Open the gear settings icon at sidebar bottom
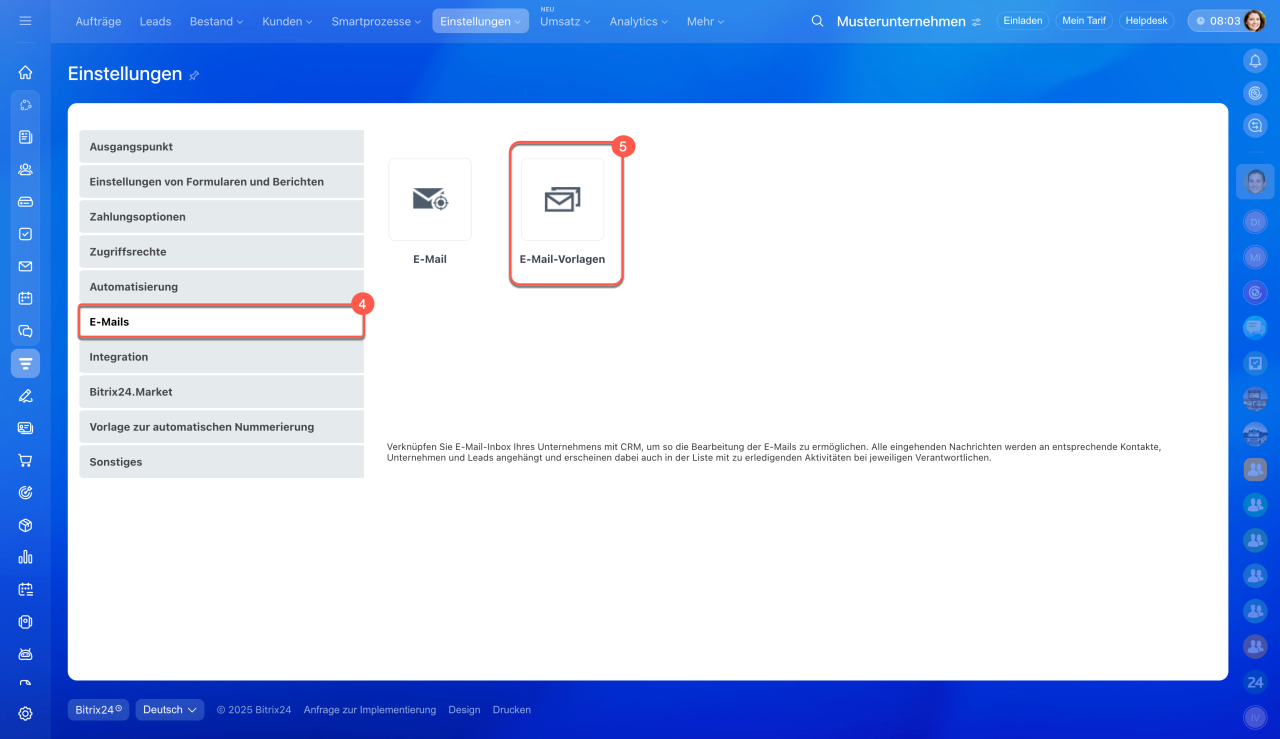This screenshot has height=739, width=1280. point(25,714)
